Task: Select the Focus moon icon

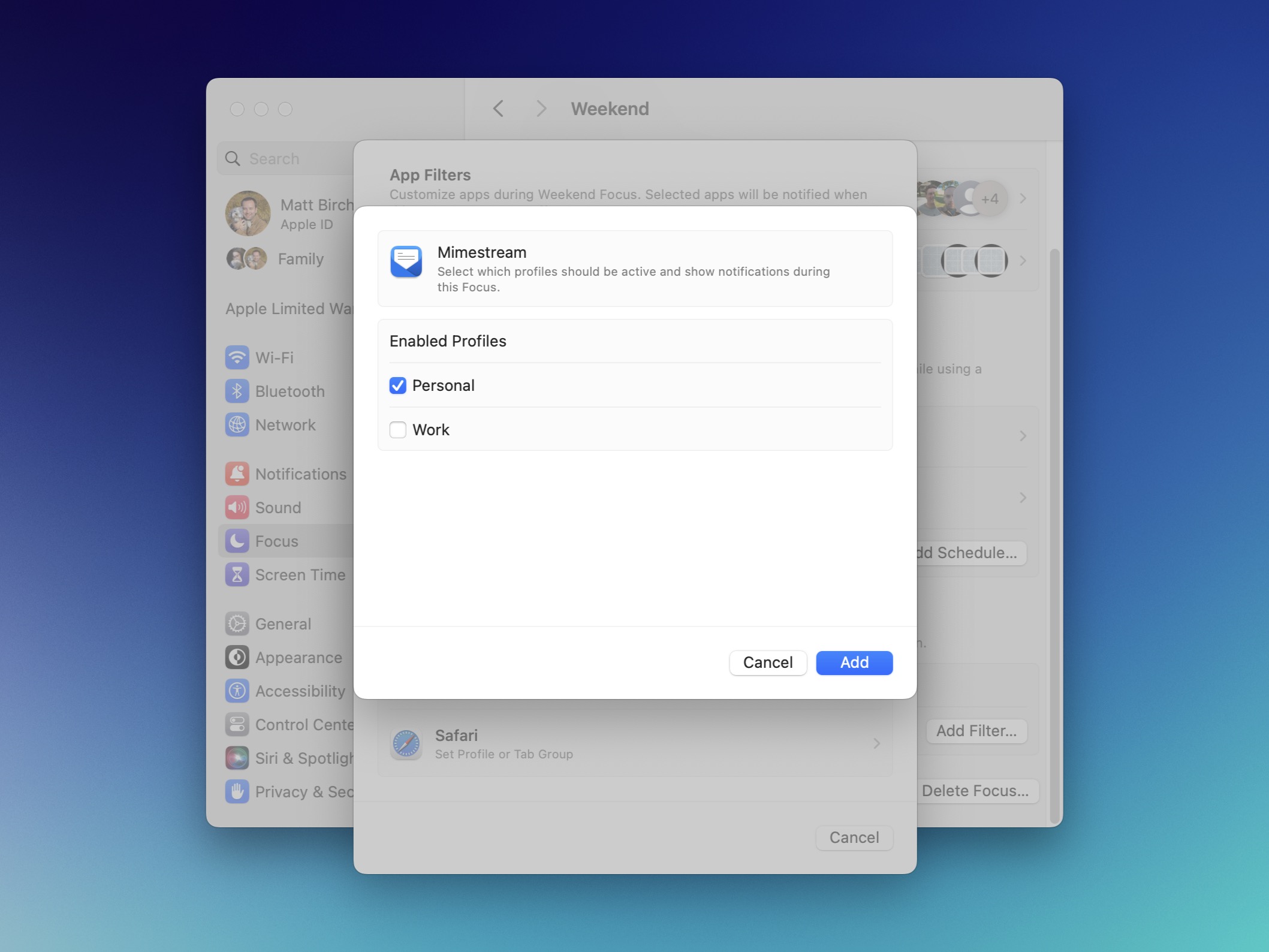Action: point(237,541)
